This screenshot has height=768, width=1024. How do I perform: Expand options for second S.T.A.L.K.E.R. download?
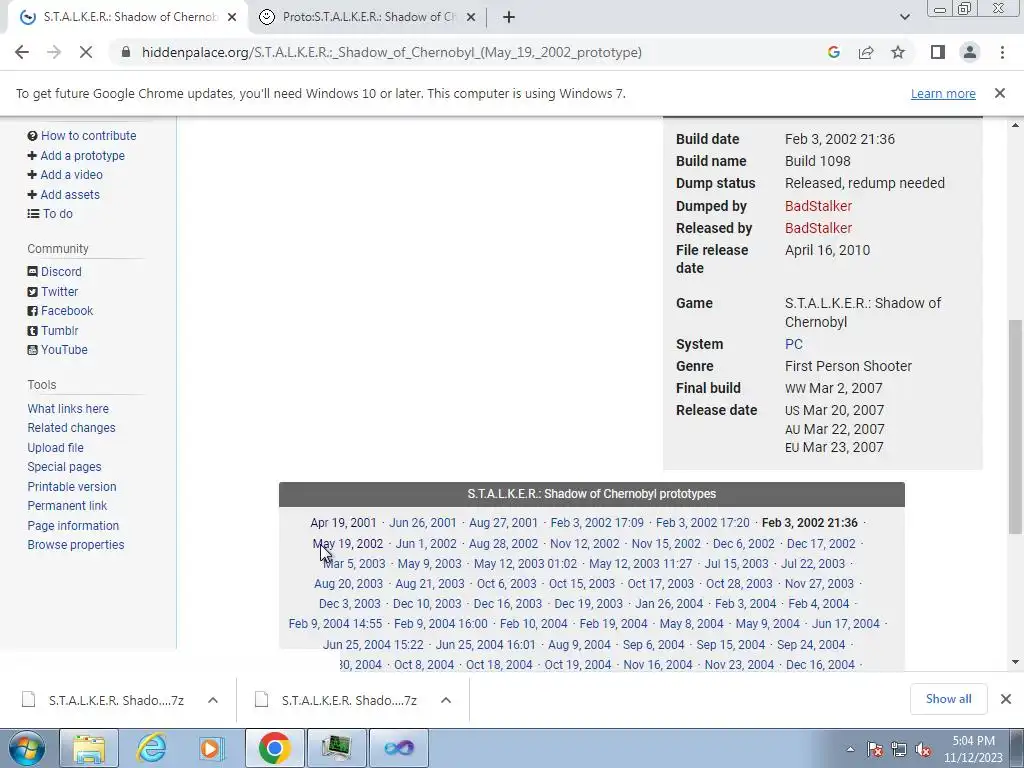(446, 700)
